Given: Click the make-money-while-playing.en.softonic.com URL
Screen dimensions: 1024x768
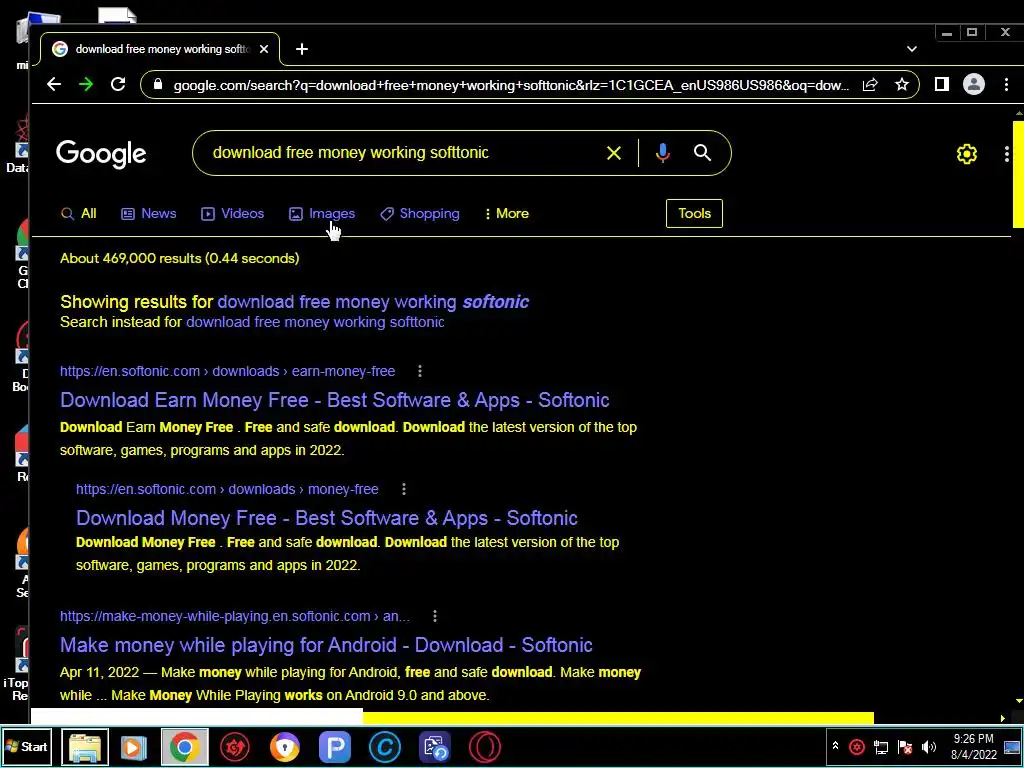Looking at the screenshot, I should tap(235, 616).
